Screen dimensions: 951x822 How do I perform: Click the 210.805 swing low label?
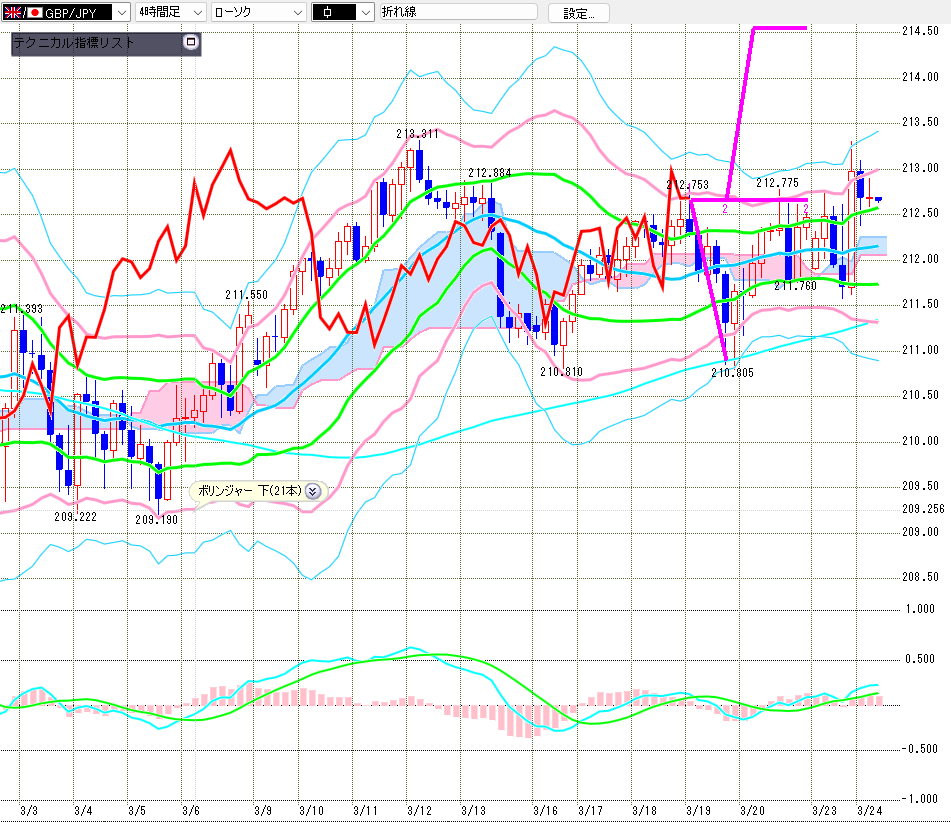[732, 372]
